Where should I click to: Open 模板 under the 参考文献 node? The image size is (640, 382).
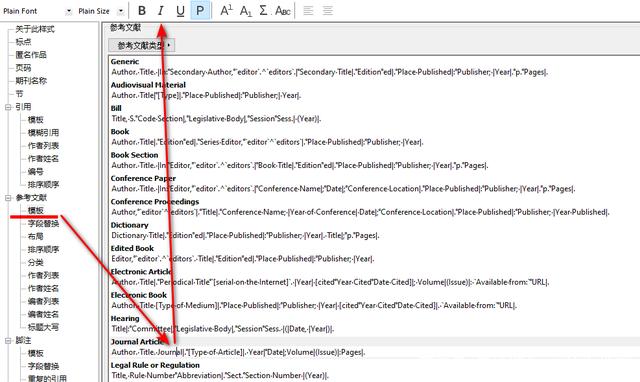click(36, 211)
